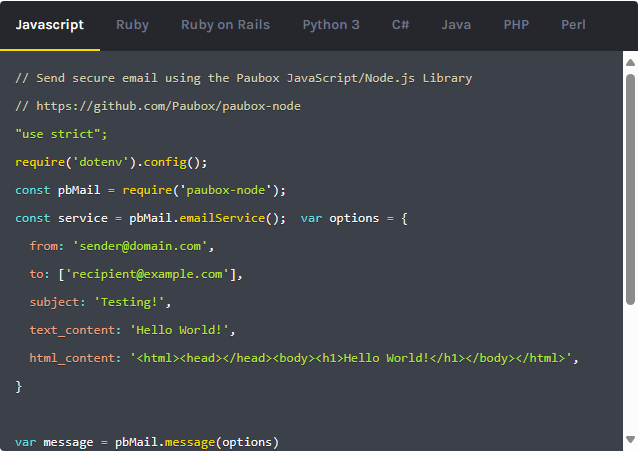Click the var options declaration

[x=354, y=218]
